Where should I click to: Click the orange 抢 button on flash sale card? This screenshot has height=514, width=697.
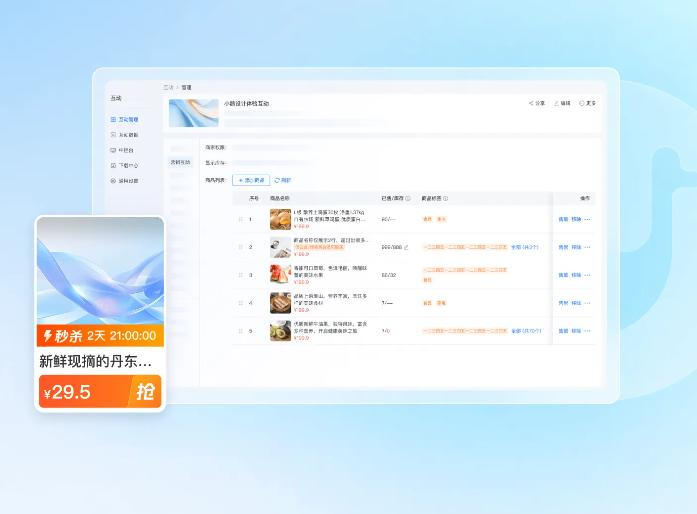pyautogui.click(x=145, y=392)
